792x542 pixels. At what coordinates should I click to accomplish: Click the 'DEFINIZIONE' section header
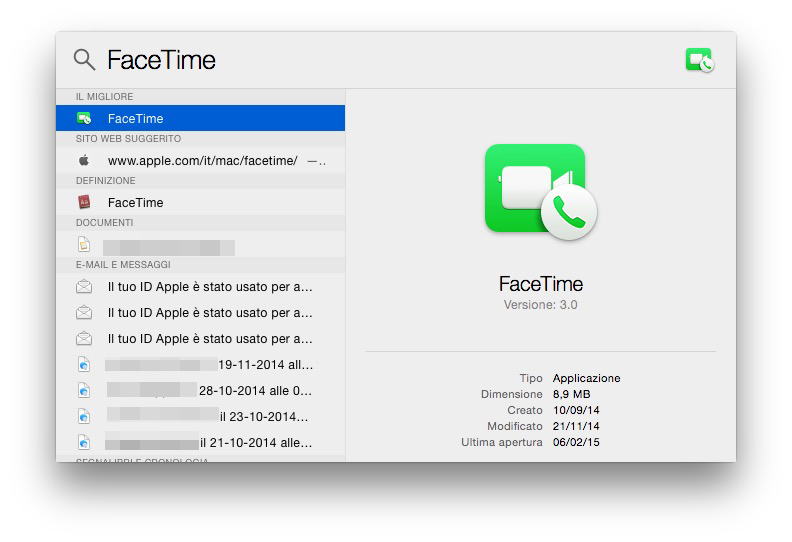tap(106, 181)
